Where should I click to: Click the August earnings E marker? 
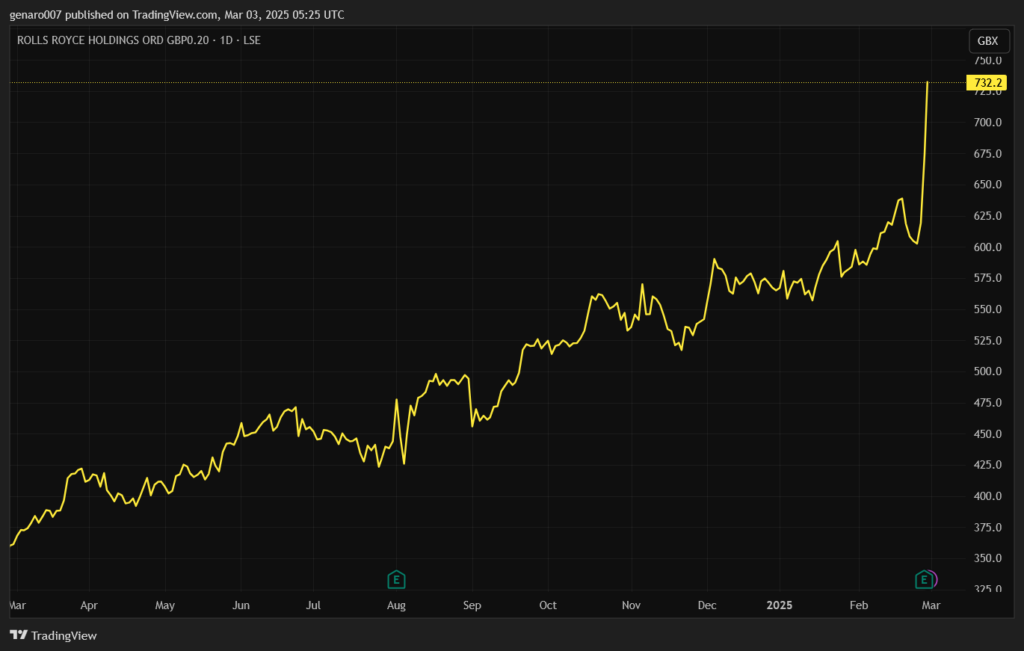[396, 579]
